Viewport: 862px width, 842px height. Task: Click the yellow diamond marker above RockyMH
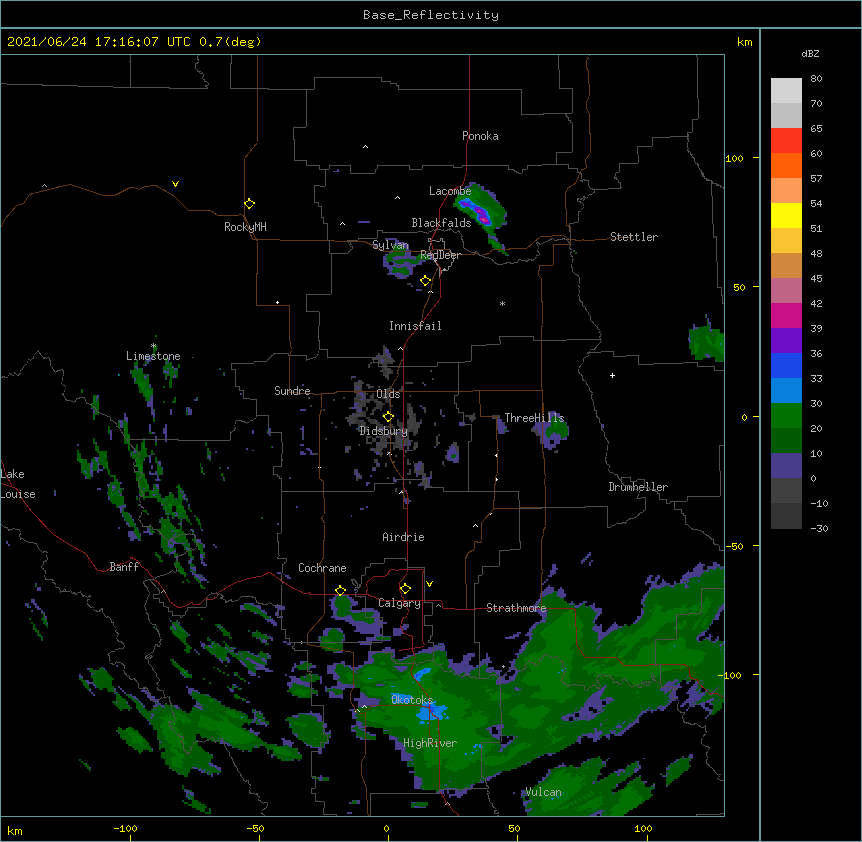click(x=250, y=204)
